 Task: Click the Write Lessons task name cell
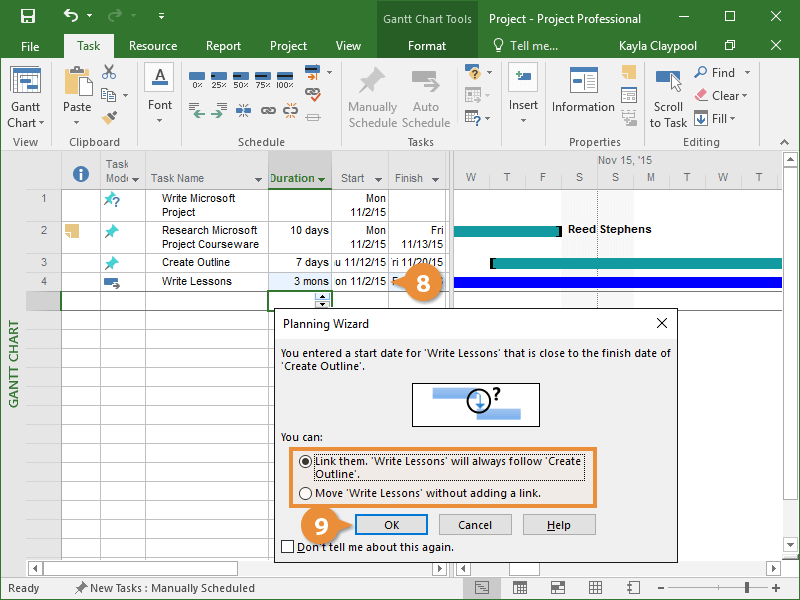point(197,282)
